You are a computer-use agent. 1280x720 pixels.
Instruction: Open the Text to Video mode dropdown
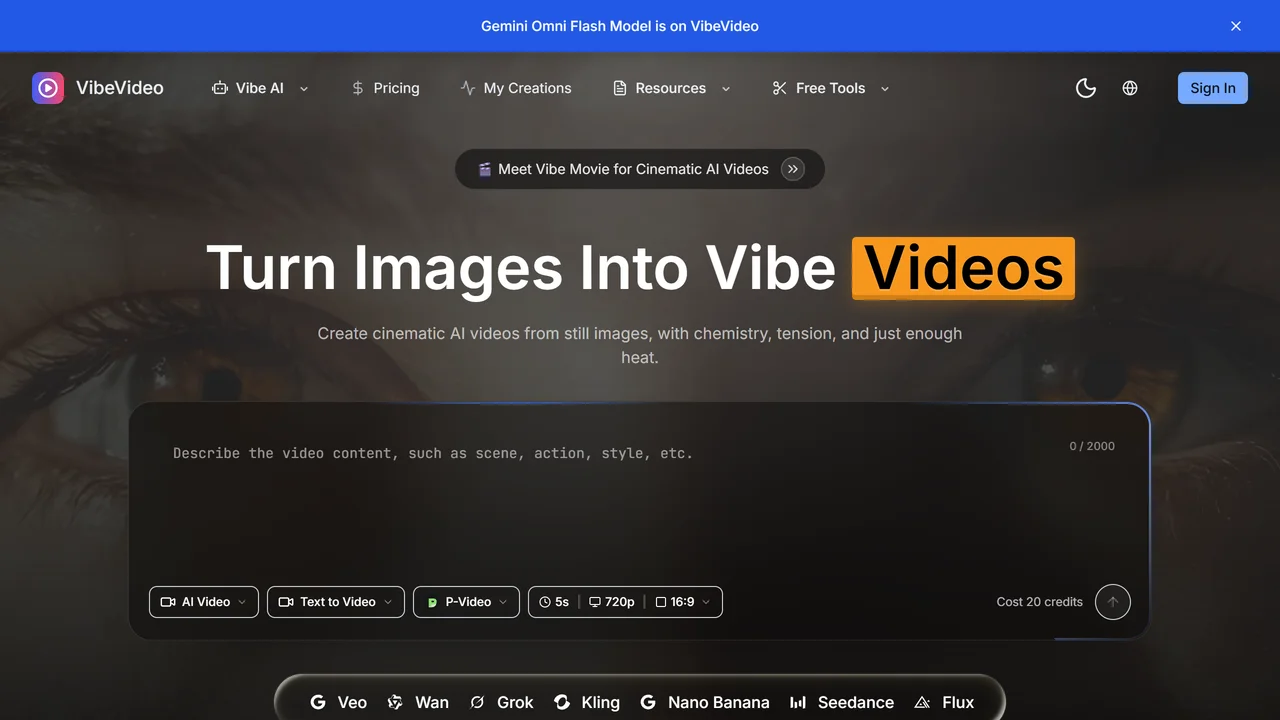click(336, 602)
